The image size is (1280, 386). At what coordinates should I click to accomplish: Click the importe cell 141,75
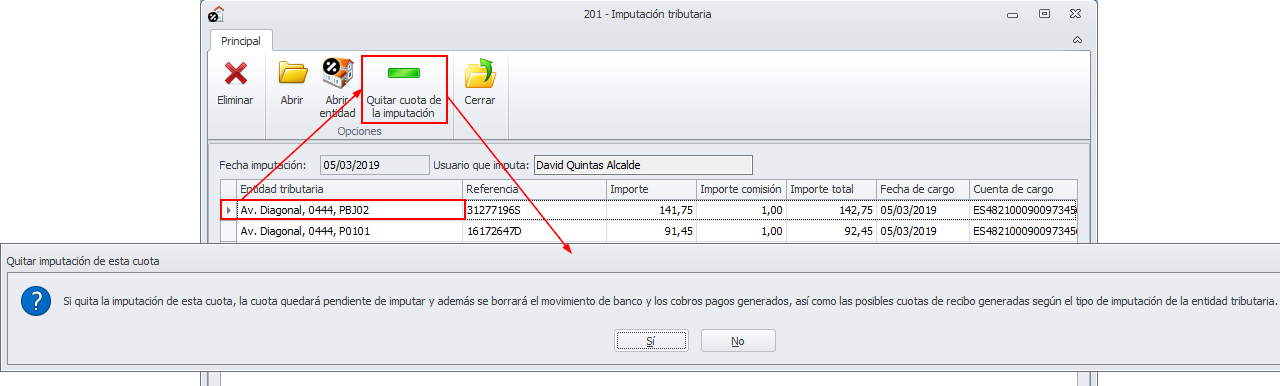[651, 210]
